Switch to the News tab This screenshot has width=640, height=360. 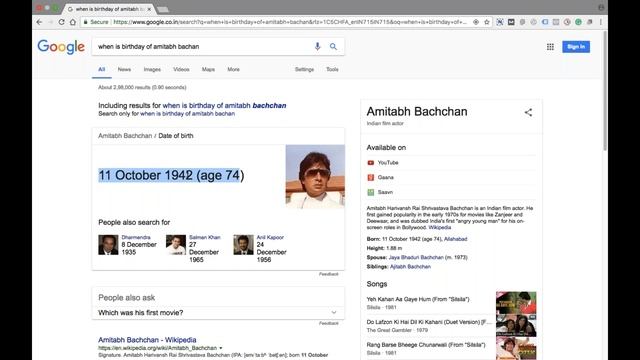pos(124,69)
